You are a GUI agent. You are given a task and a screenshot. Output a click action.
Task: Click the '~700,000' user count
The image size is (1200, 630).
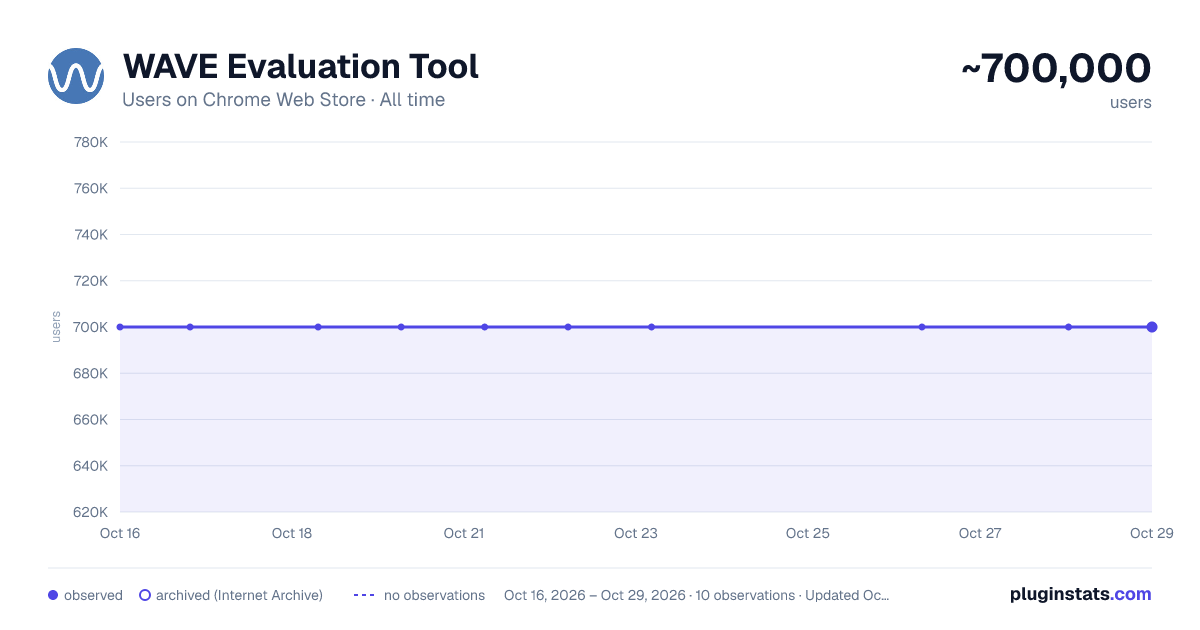click(x=1056, y=68)
